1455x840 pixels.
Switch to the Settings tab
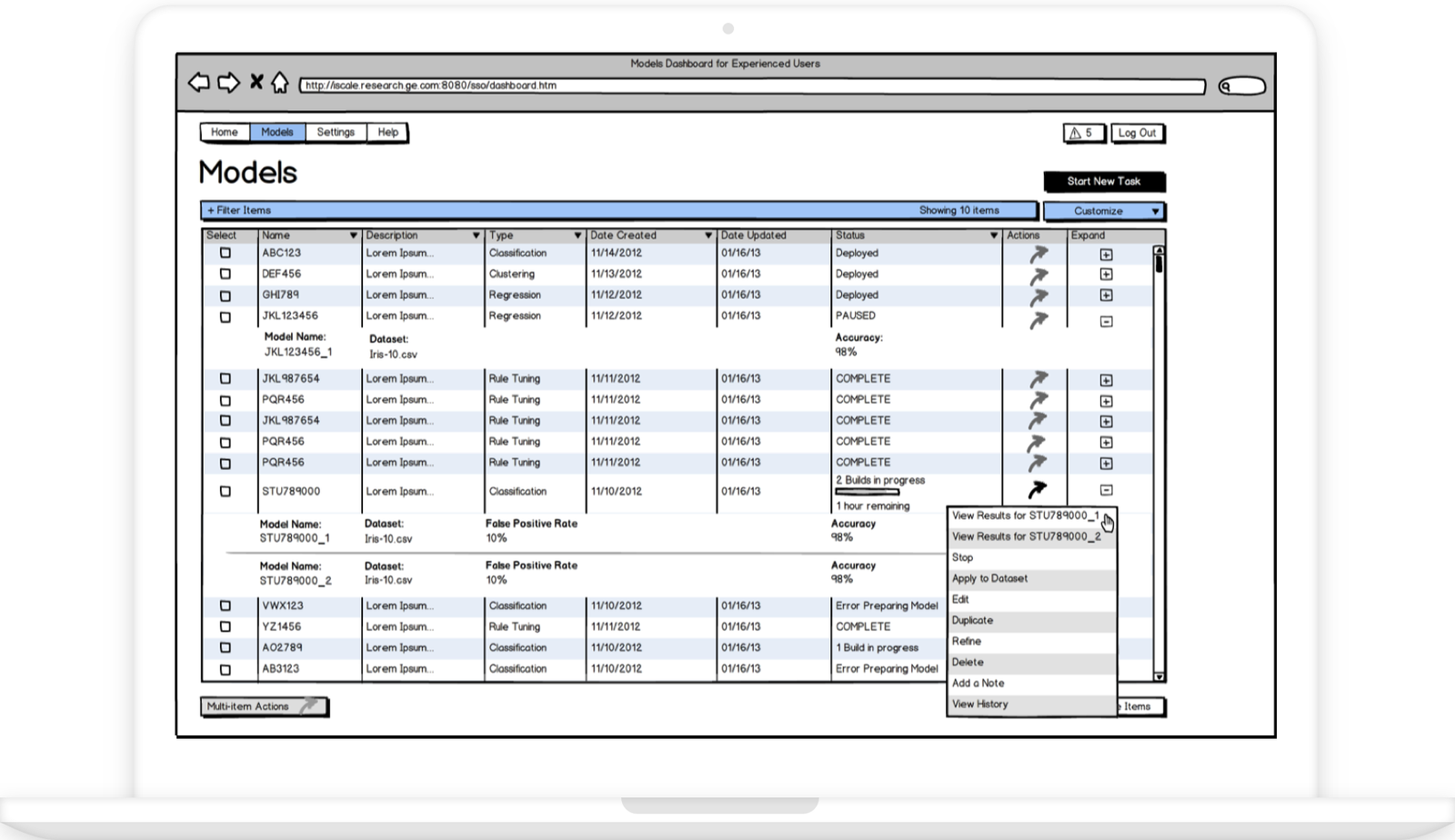coord(336,133)
